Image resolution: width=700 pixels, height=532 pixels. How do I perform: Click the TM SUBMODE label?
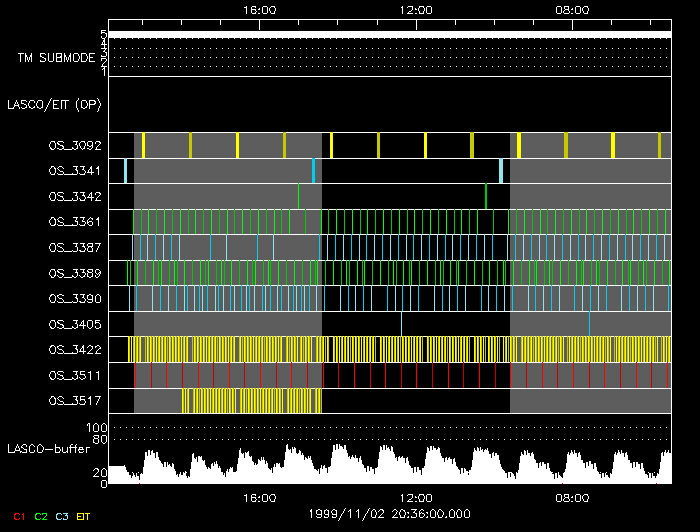56,58
